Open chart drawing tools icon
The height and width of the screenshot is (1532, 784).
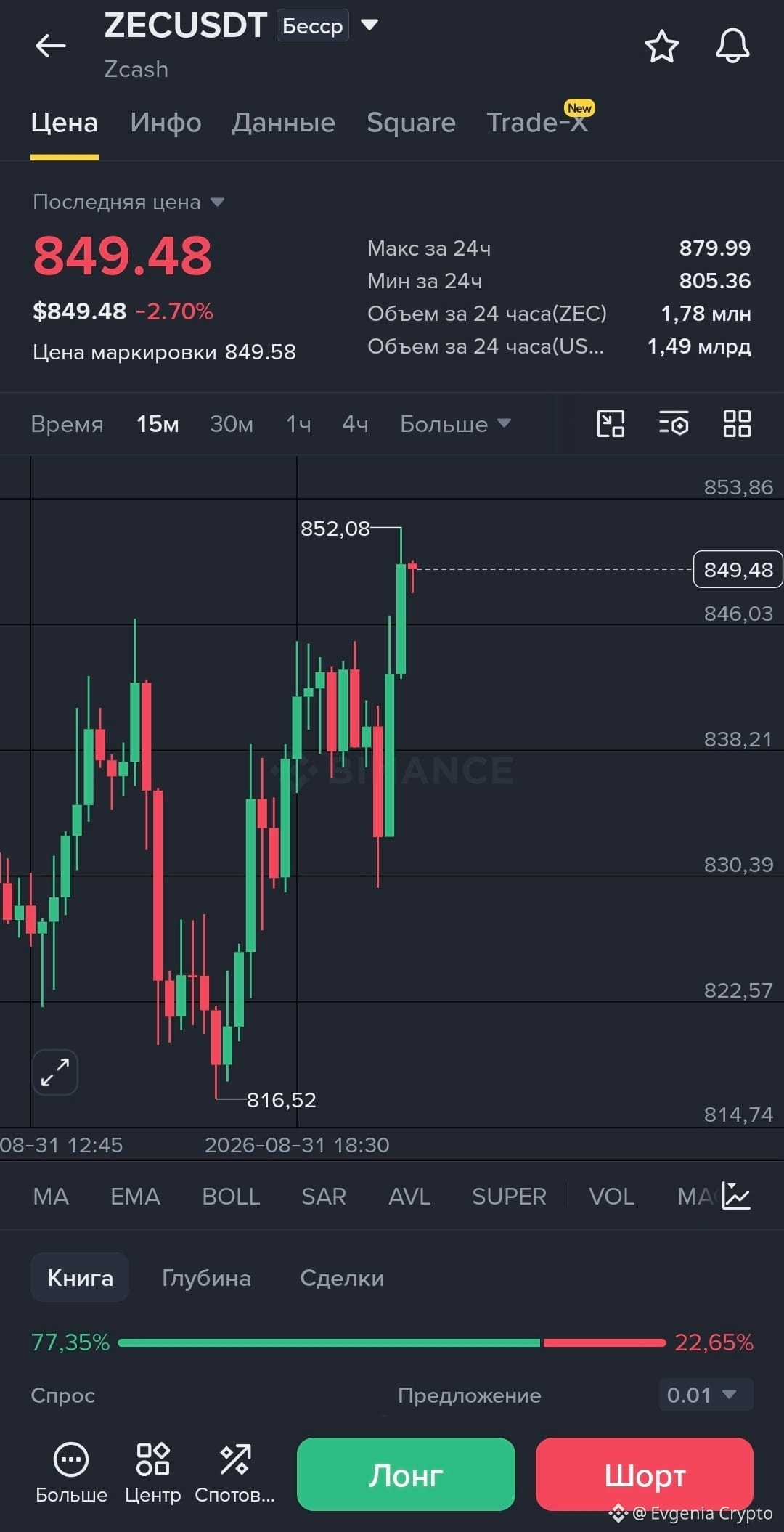click(x=611, y=424)
